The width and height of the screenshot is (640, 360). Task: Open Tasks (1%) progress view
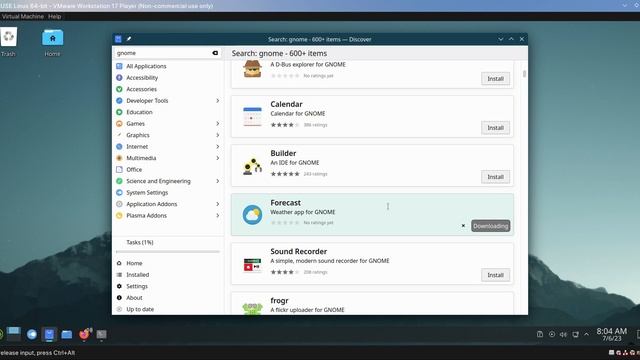point(140,242)
